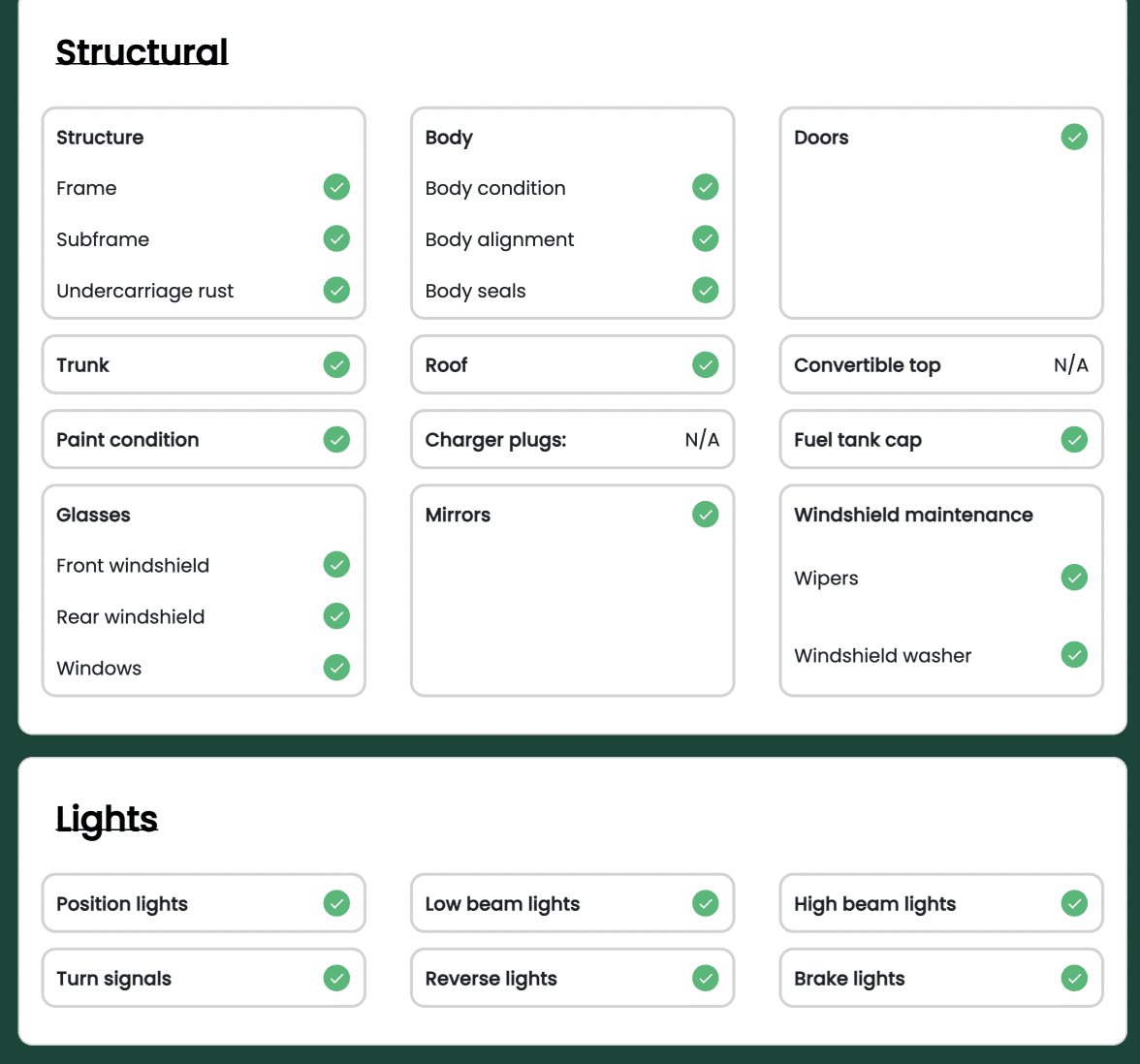
Task: Click the Windshield washer label
Action: pos(882,656)
